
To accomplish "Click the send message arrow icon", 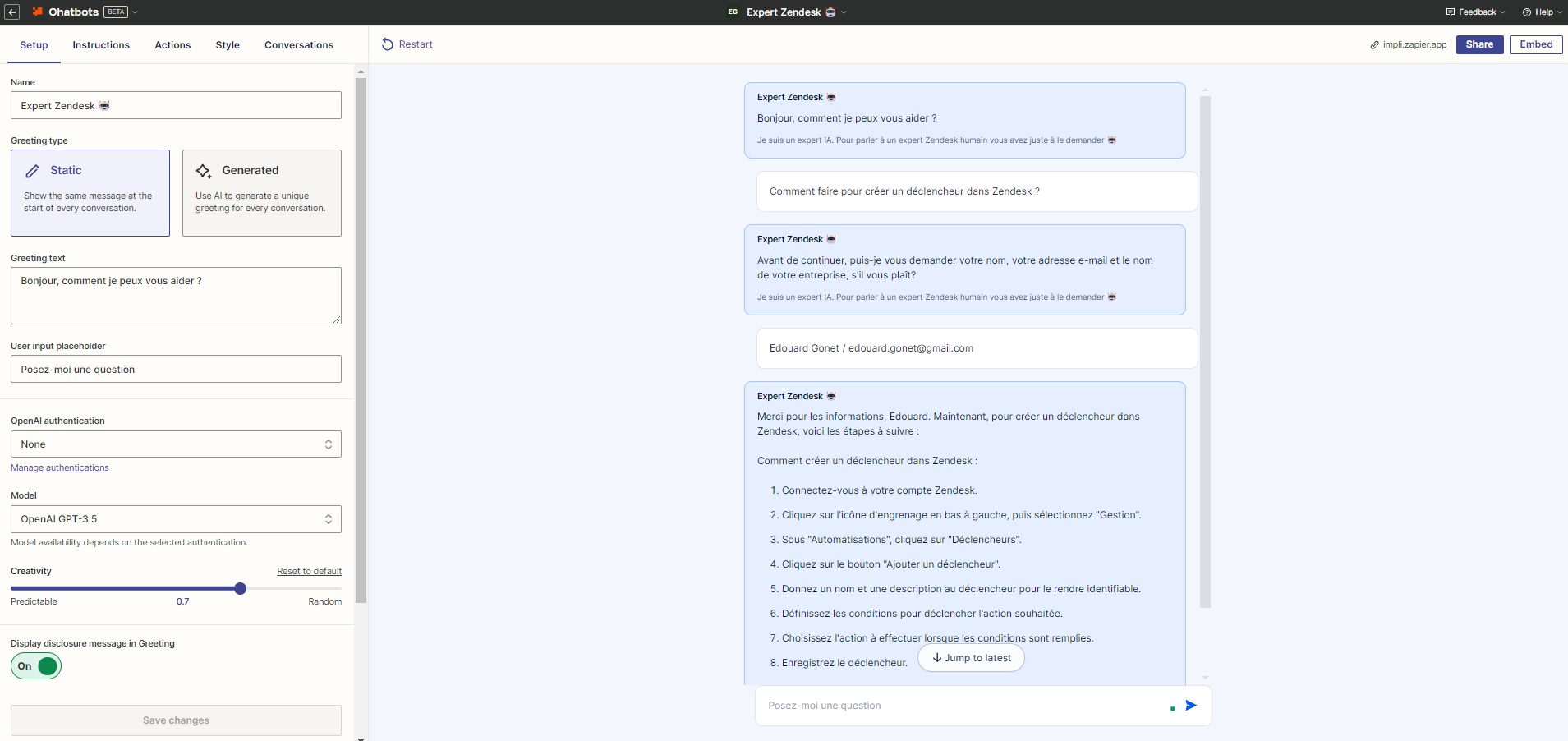I will 1191,706.
